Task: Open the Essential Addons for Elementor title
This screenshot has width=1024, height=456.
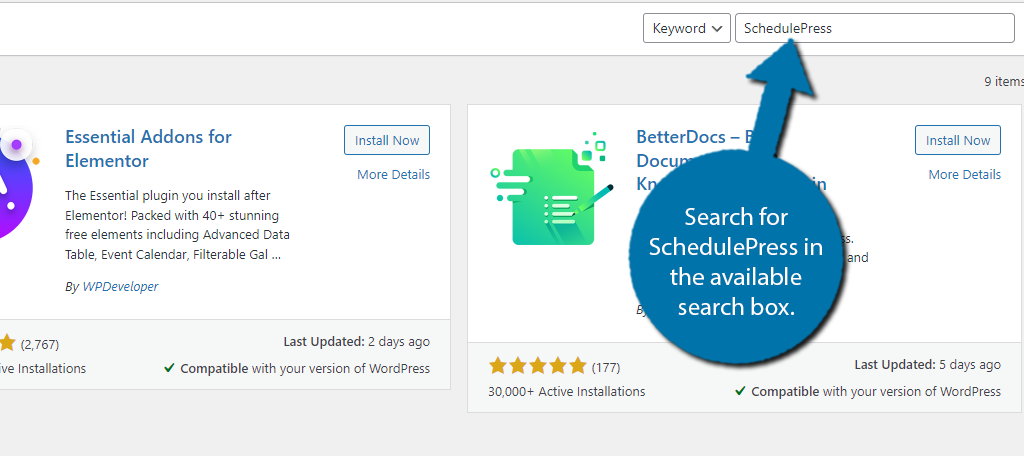Action: pos(148,148)
